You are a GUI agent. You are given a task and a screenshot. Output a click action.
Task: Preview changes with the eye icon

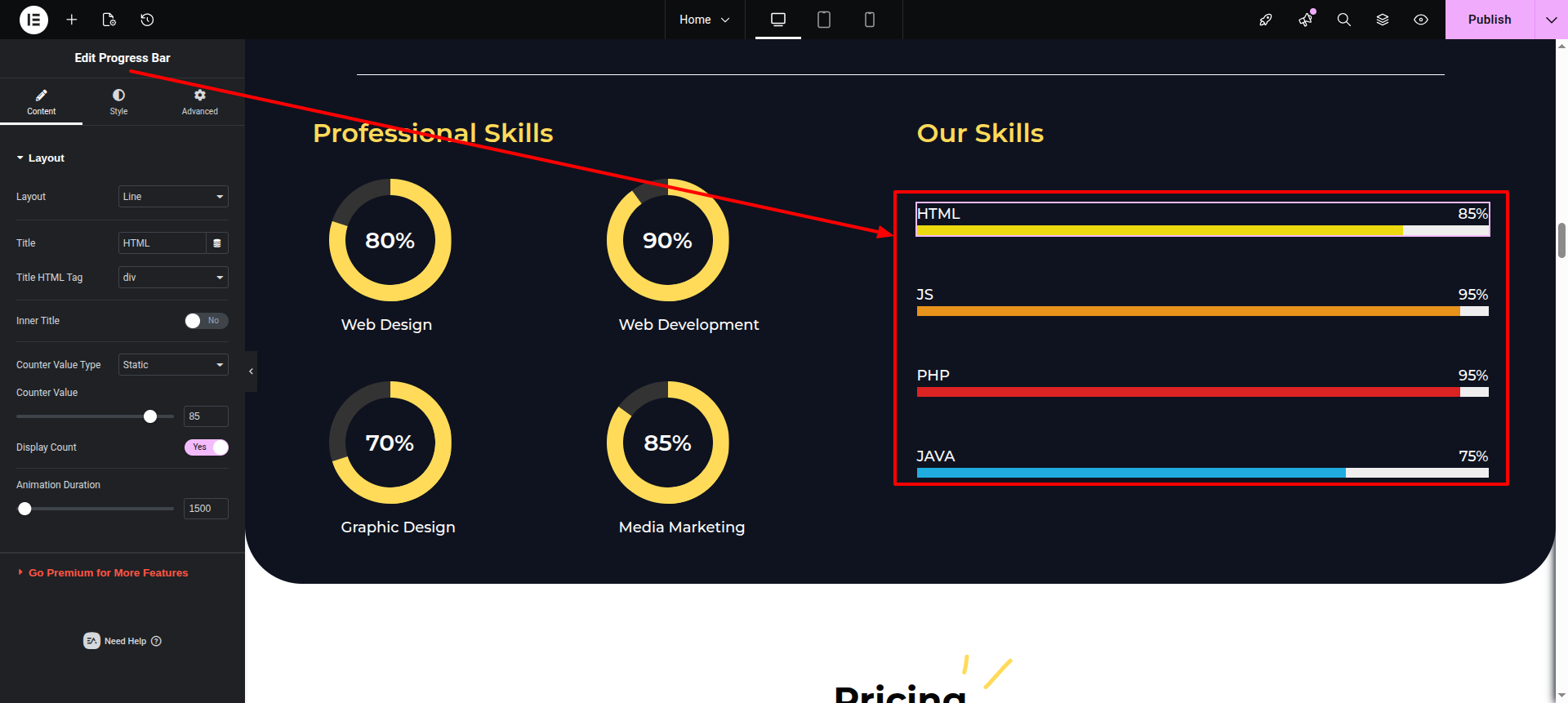pos(1421,20)
